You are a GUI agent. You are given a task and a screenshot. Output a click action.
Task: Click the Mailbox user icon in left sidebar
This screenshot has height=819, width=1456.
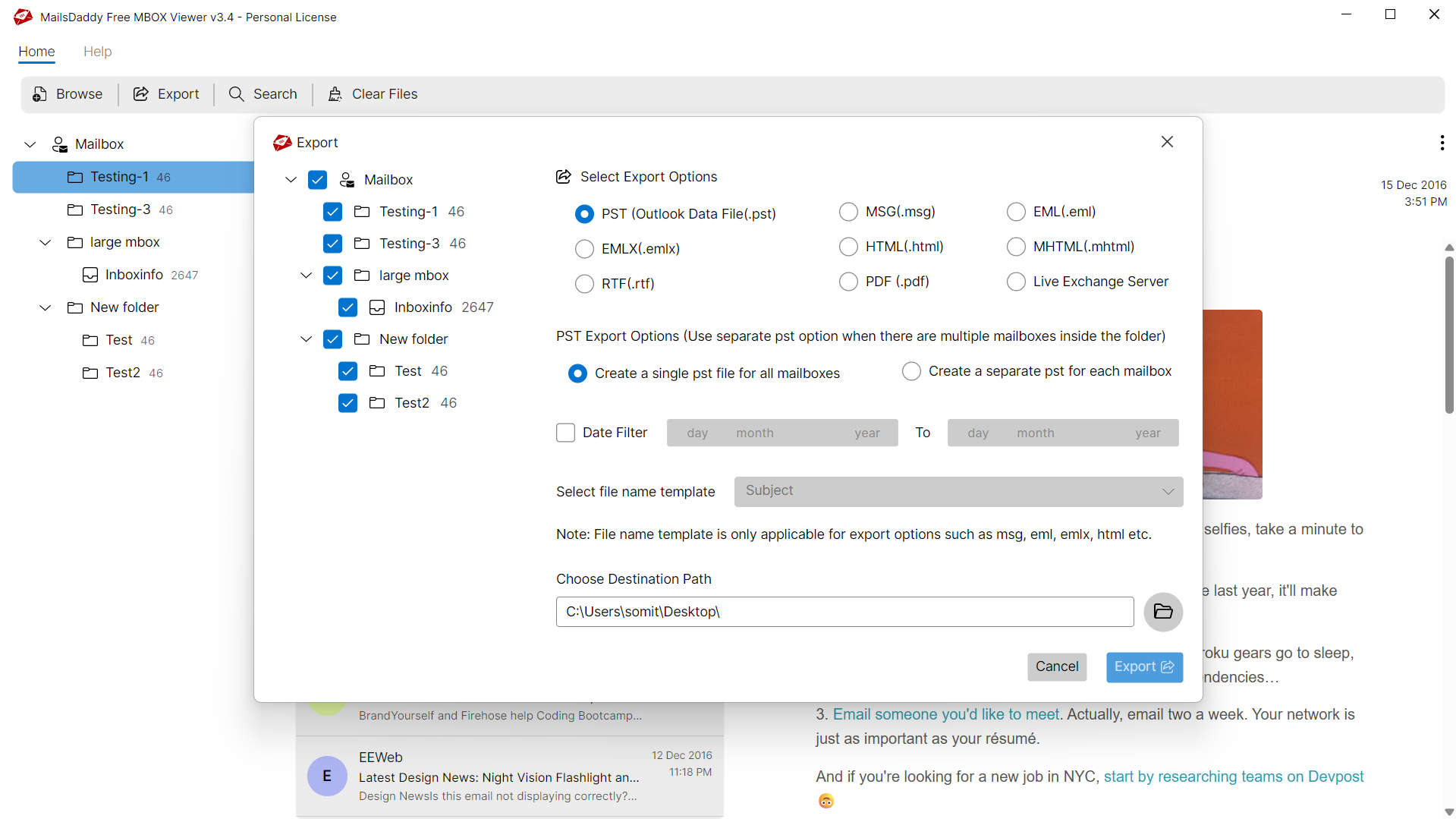(60, 144)
